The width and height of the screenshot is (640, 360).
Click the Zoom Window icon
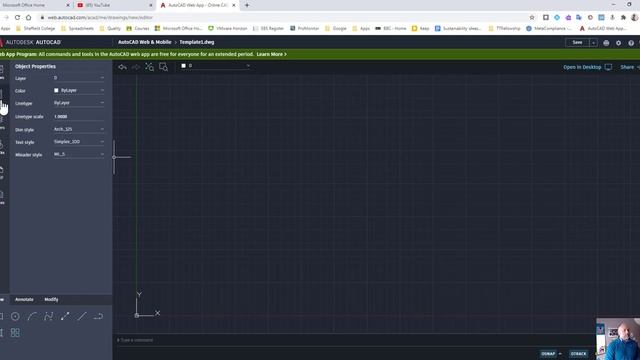(x=163, y=67)
